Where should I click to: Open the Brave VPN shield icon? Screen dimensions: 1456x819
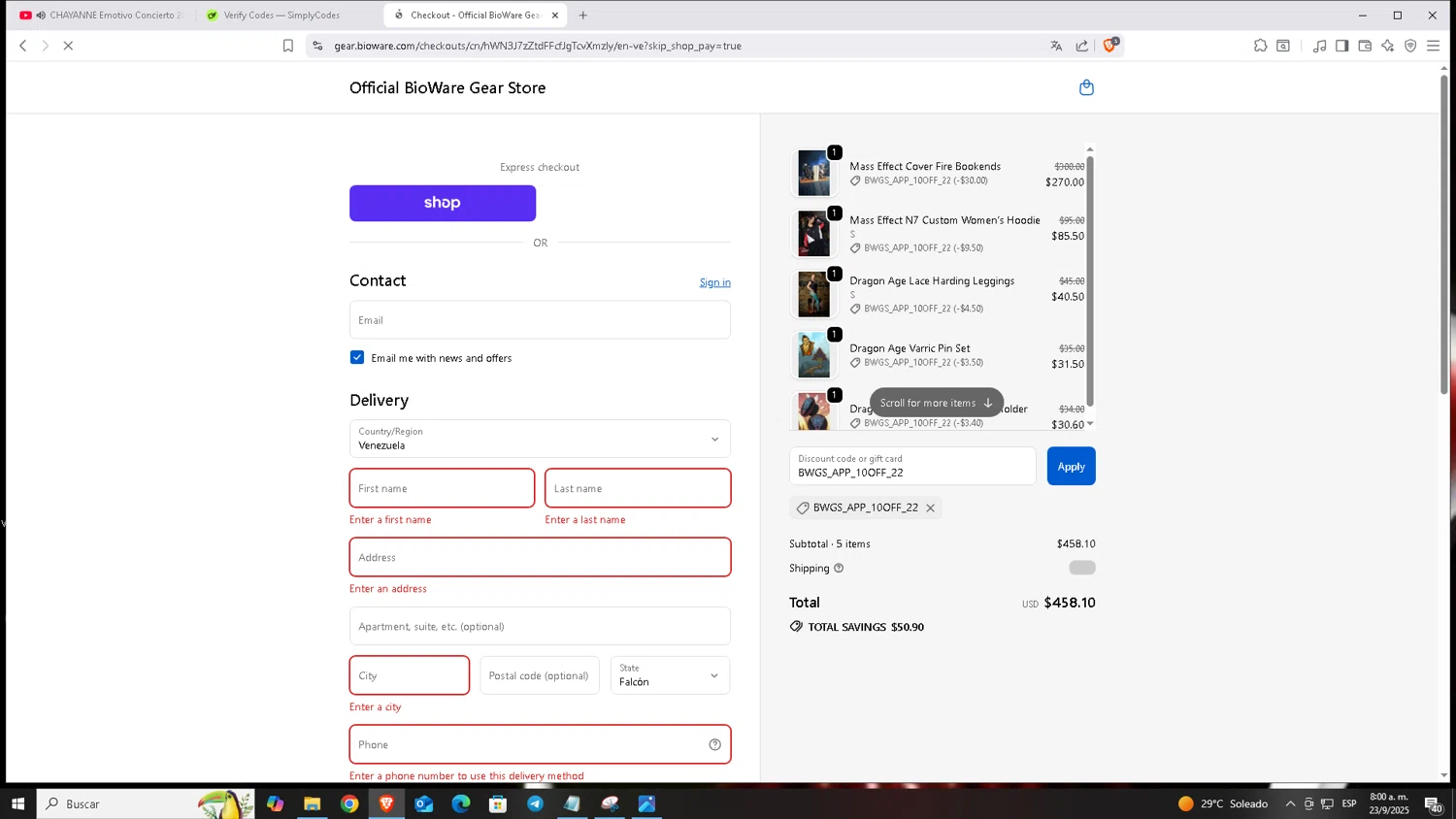point(1410,46)
